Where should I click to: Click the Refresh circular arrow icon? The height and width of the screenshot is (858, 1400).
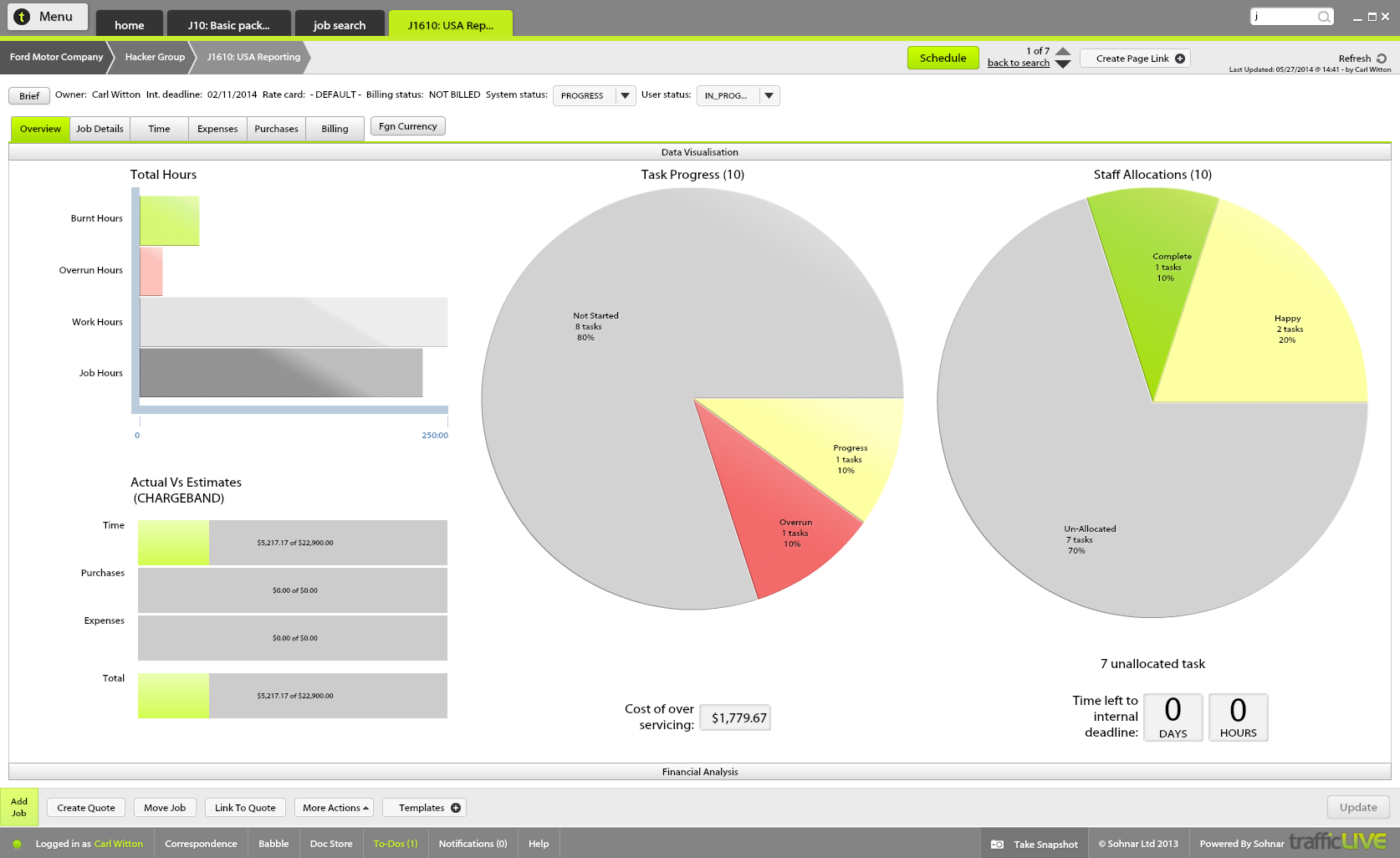click(x=1382, y=59)
